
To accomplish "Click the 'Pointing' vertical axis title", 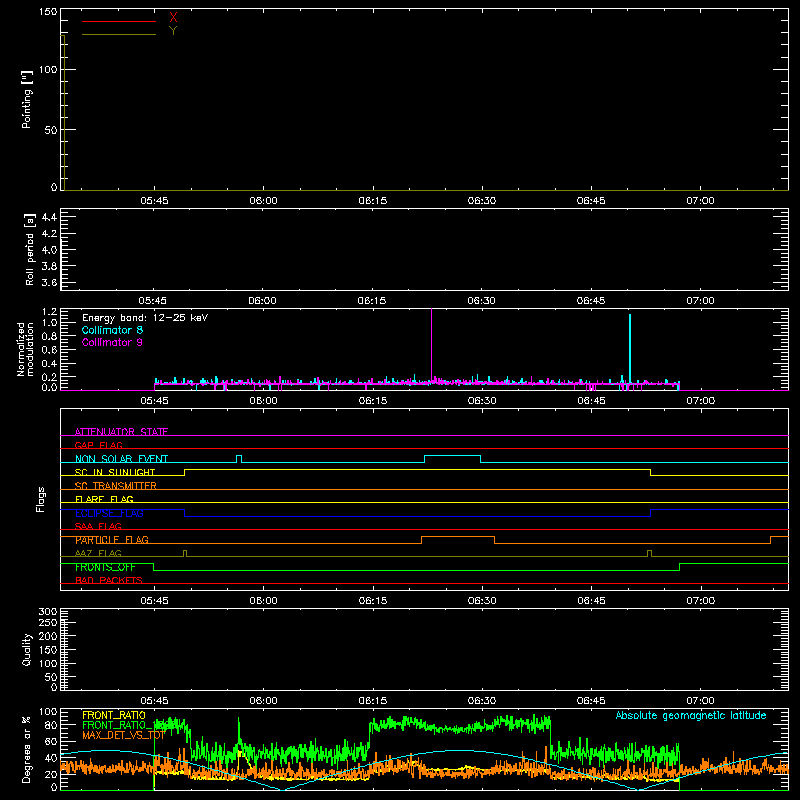I will (x=27, y=99).
